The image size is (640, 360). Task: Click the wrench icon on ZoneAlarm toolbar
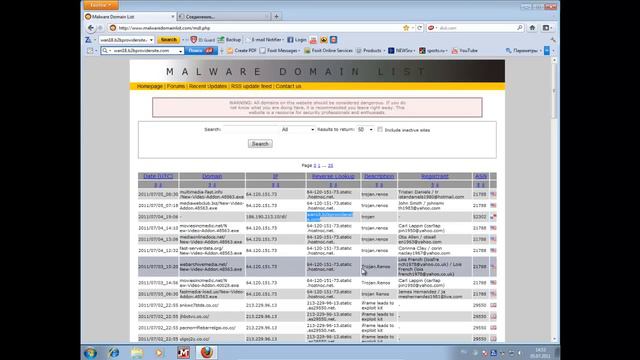click(x=553, y=40)
